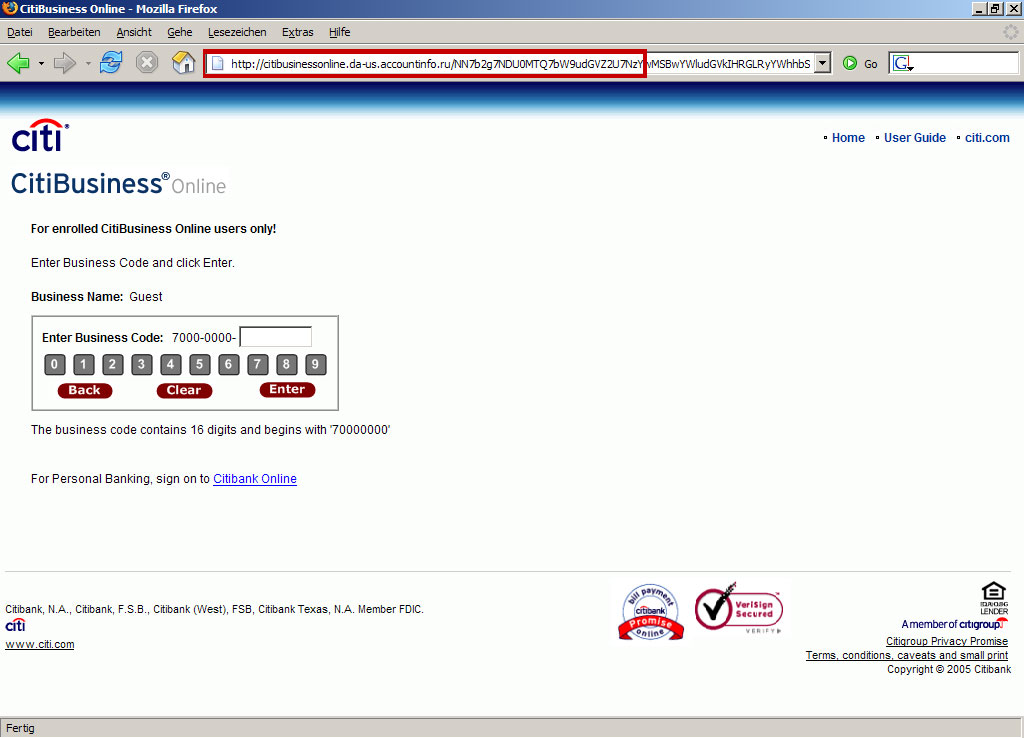
Task: Open the Ansicht menu
Action: click(x=134, y=32)
